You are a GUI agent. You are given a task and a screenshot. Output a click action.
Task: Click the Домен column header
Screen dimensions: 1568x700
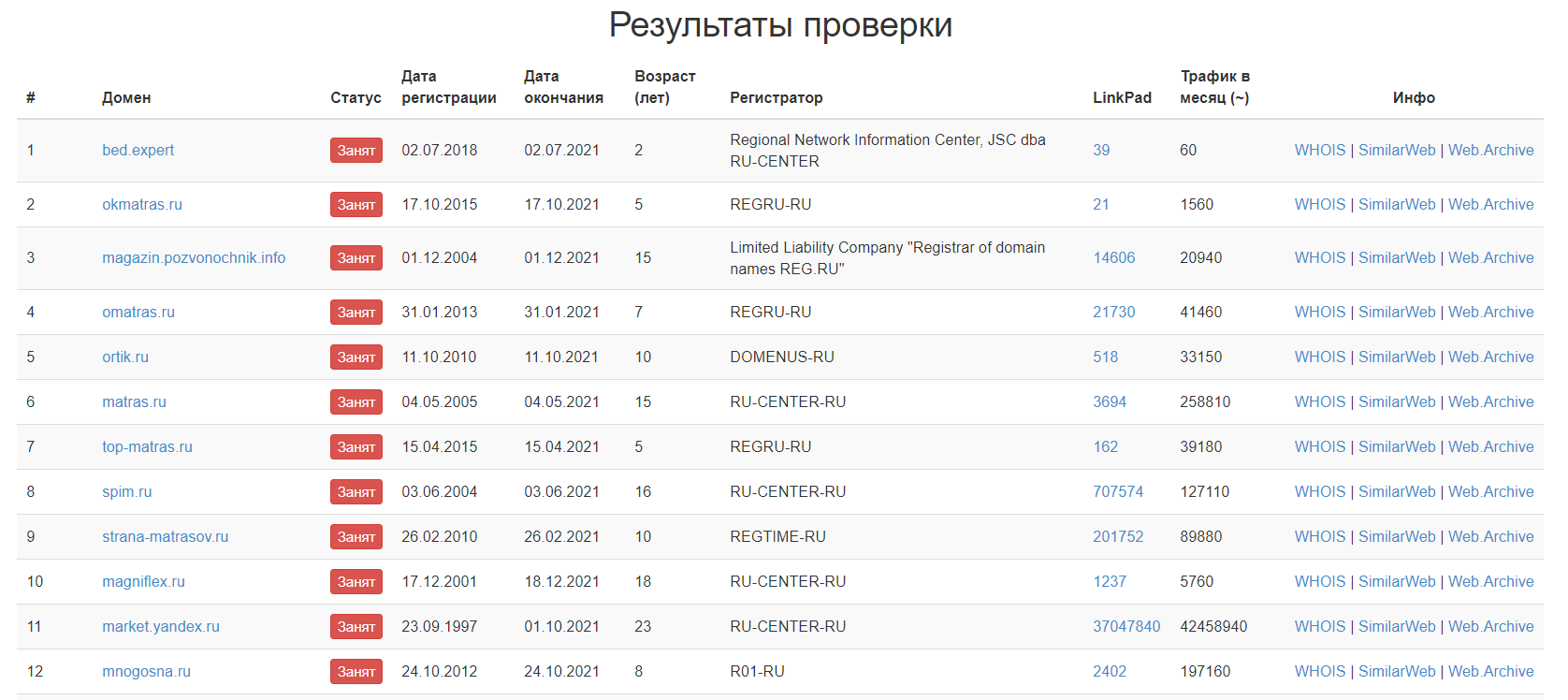[126, 97]
